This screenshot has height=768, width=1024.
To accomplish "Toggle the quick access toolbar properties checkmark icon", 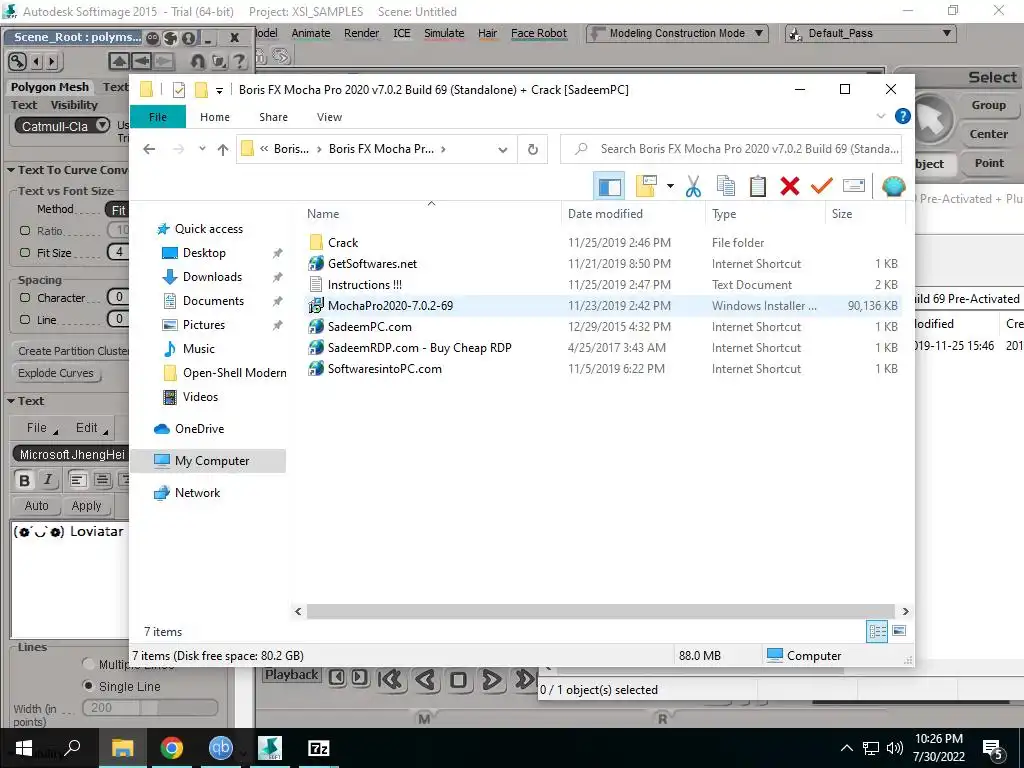I will coord(178,90).
